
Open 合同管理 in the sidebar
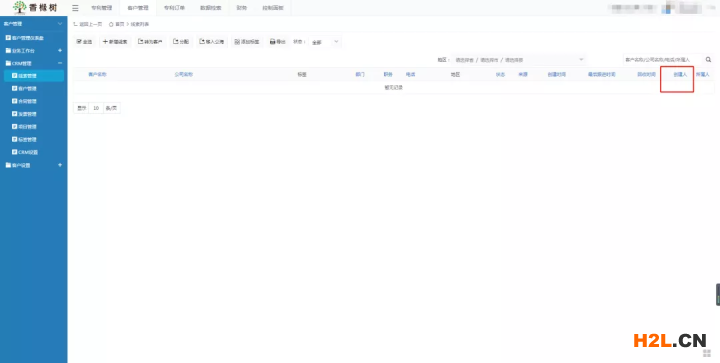(28, 101)
